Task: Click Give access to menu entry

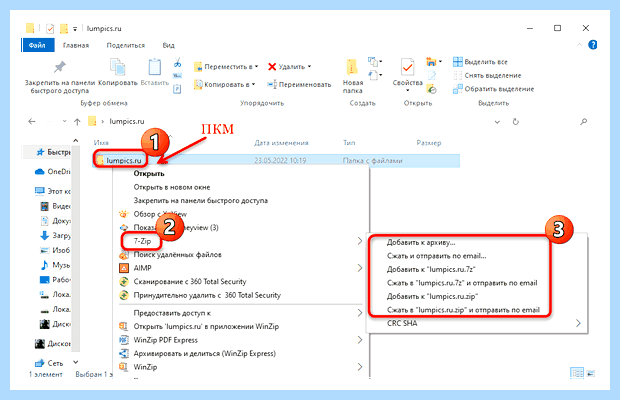Action: pyautogui.click(x=172, y=313)
